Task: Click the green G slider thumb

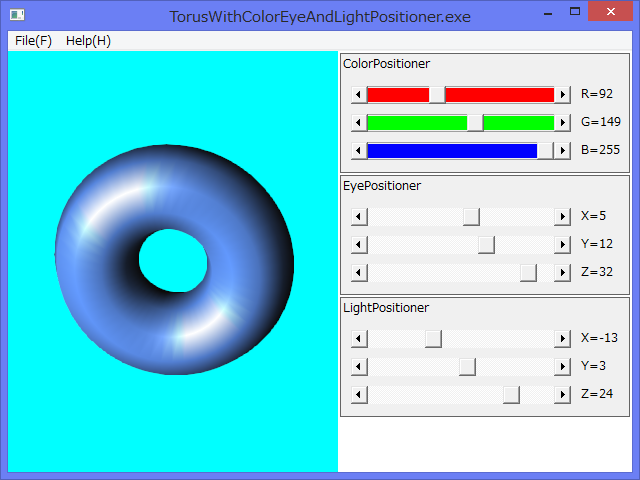Action: coord(475,122)
